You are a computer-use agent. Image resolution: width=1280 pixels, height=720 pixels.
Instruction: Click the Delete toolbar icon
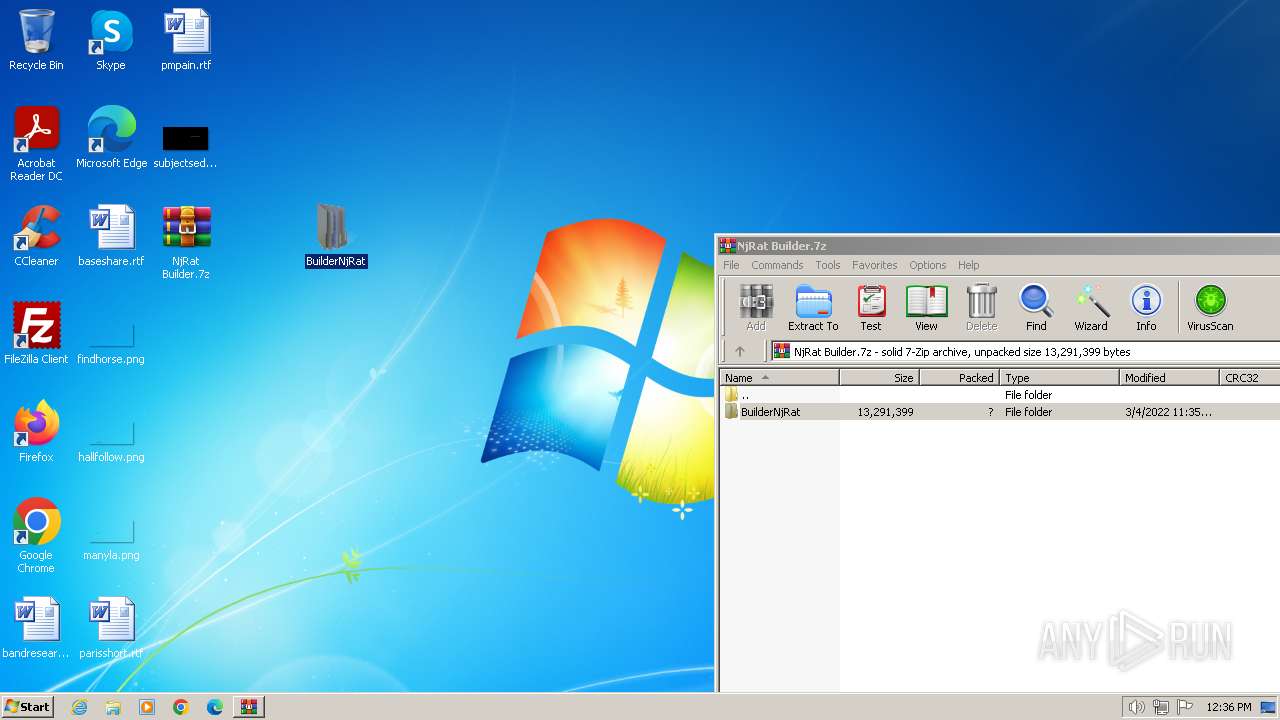[x=981, y=307]
